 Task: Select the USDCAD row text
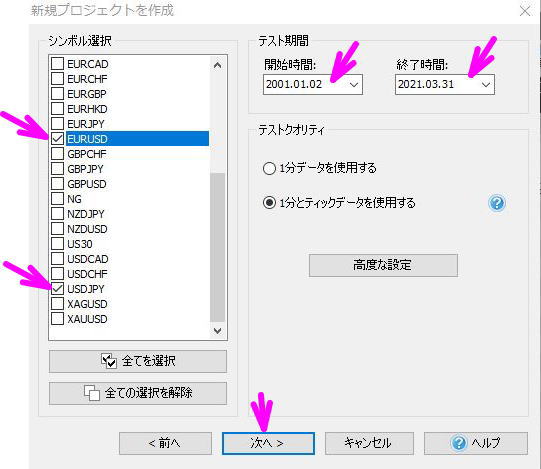pos(88,259)
